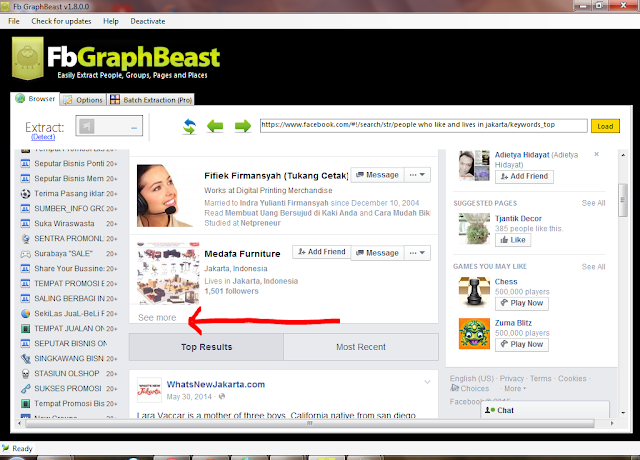
Task: Click the horizontal scrollbar thumb
Action: [x=310, y=423]
